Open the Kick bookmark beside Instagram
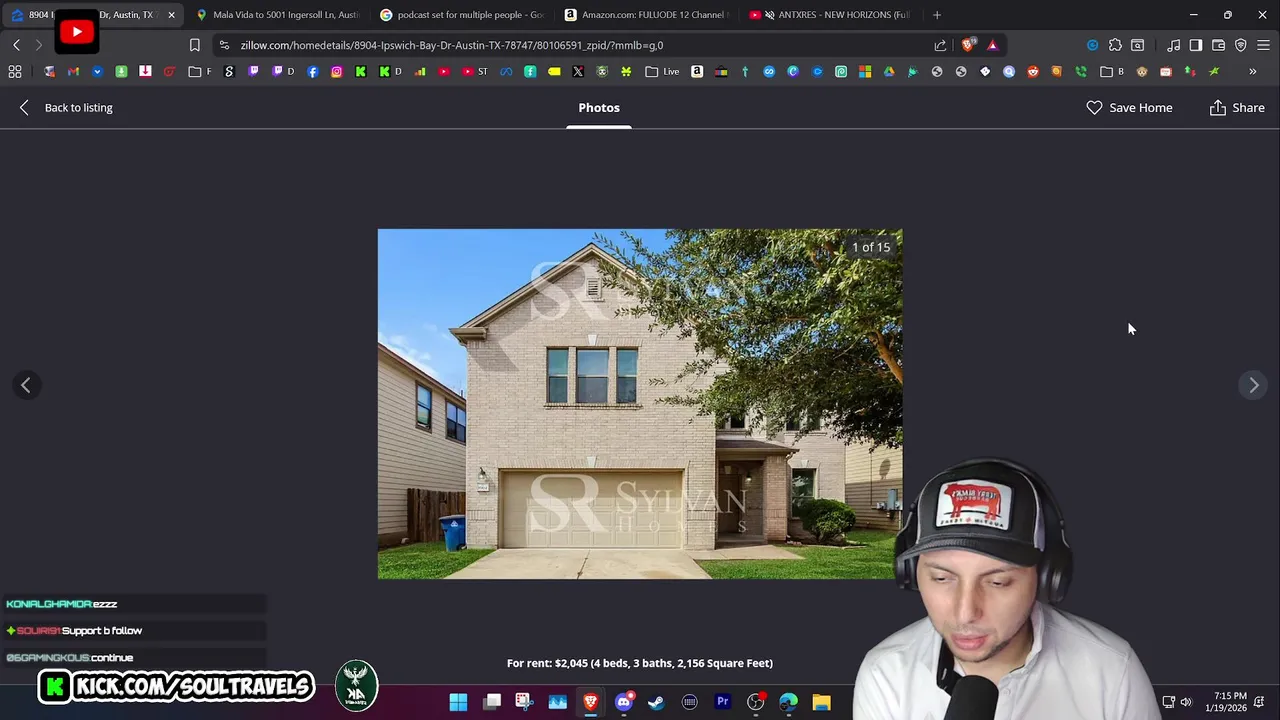 click(361, 72)
